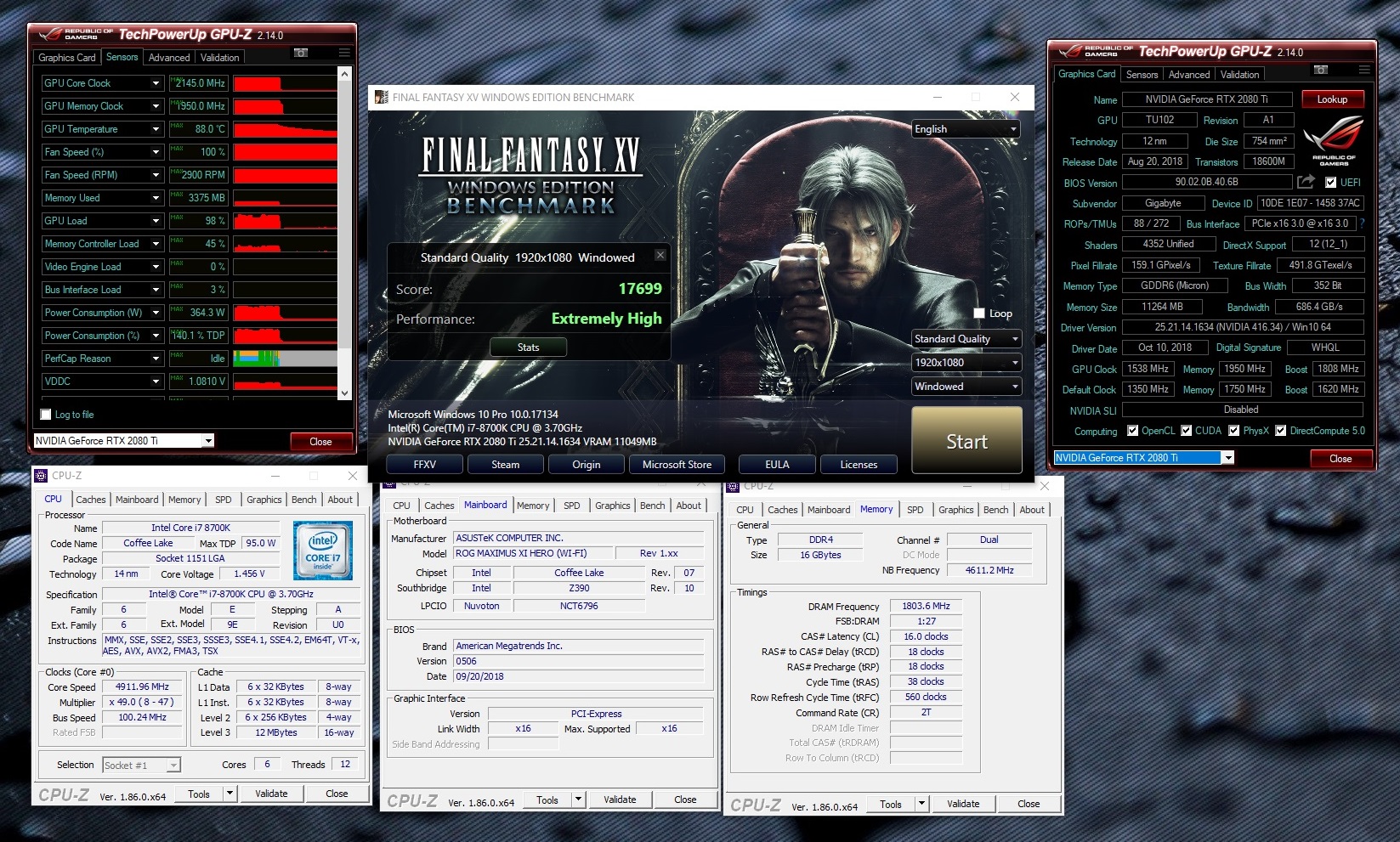Click the EULA button
This screenshot has height=842, width=1400.
pos(777,465)
